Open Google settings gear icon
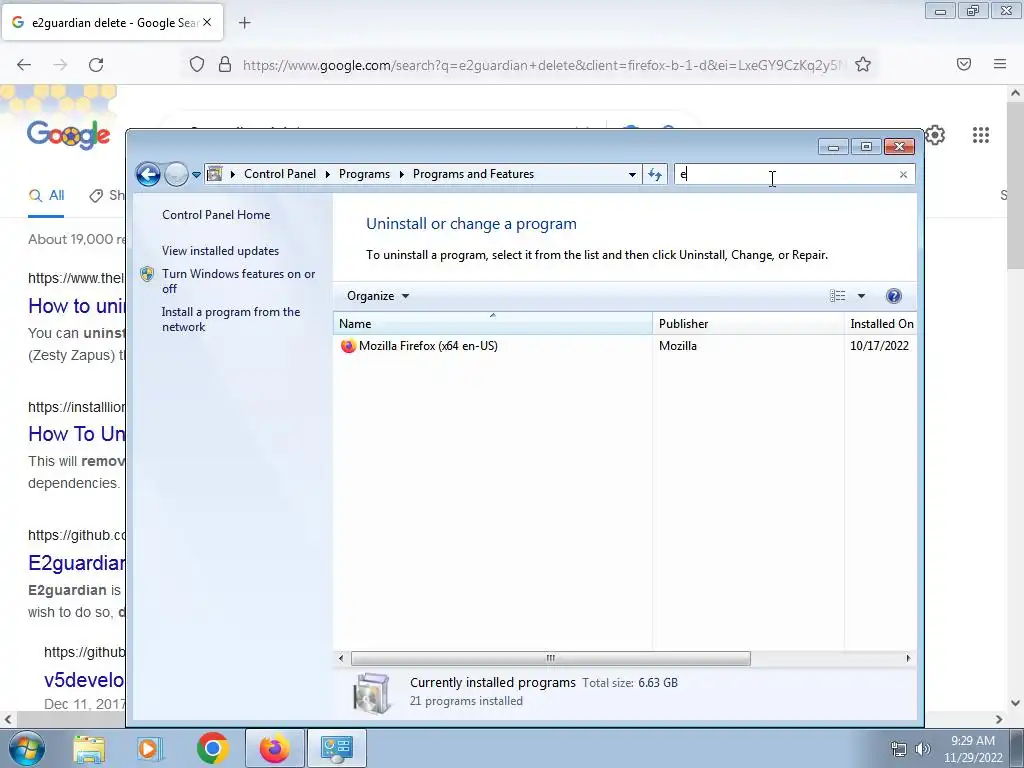 tap(935, 135)
